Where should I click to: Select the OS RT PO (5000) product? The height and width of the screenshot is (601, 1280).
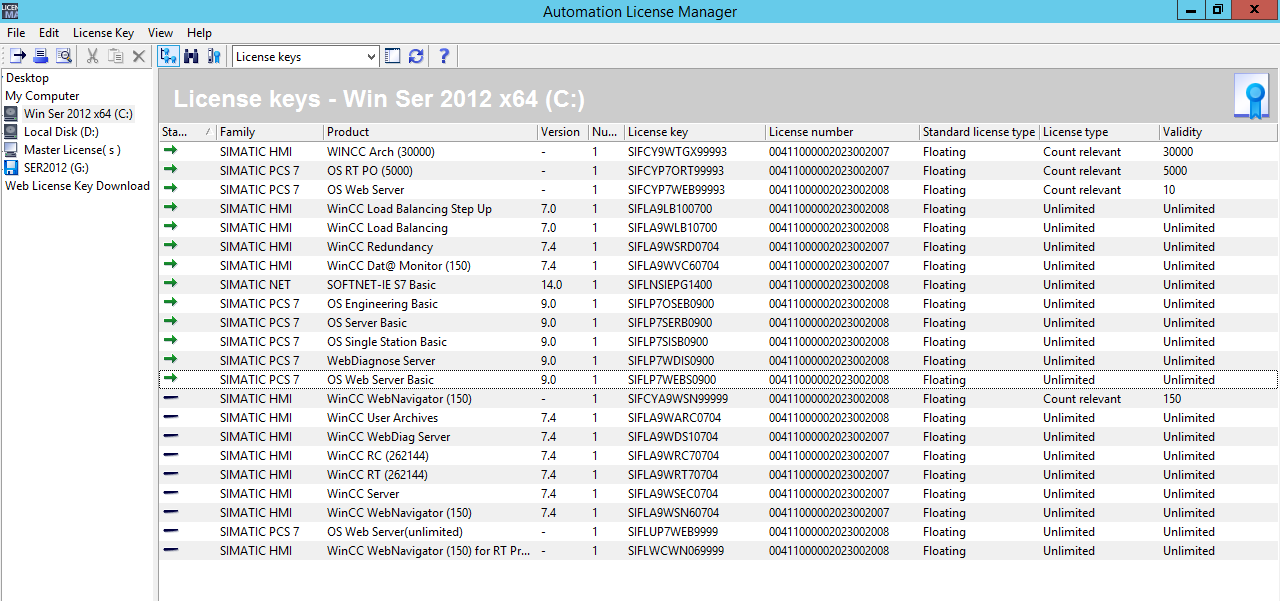pyautogui.click(x=369, y=171)
